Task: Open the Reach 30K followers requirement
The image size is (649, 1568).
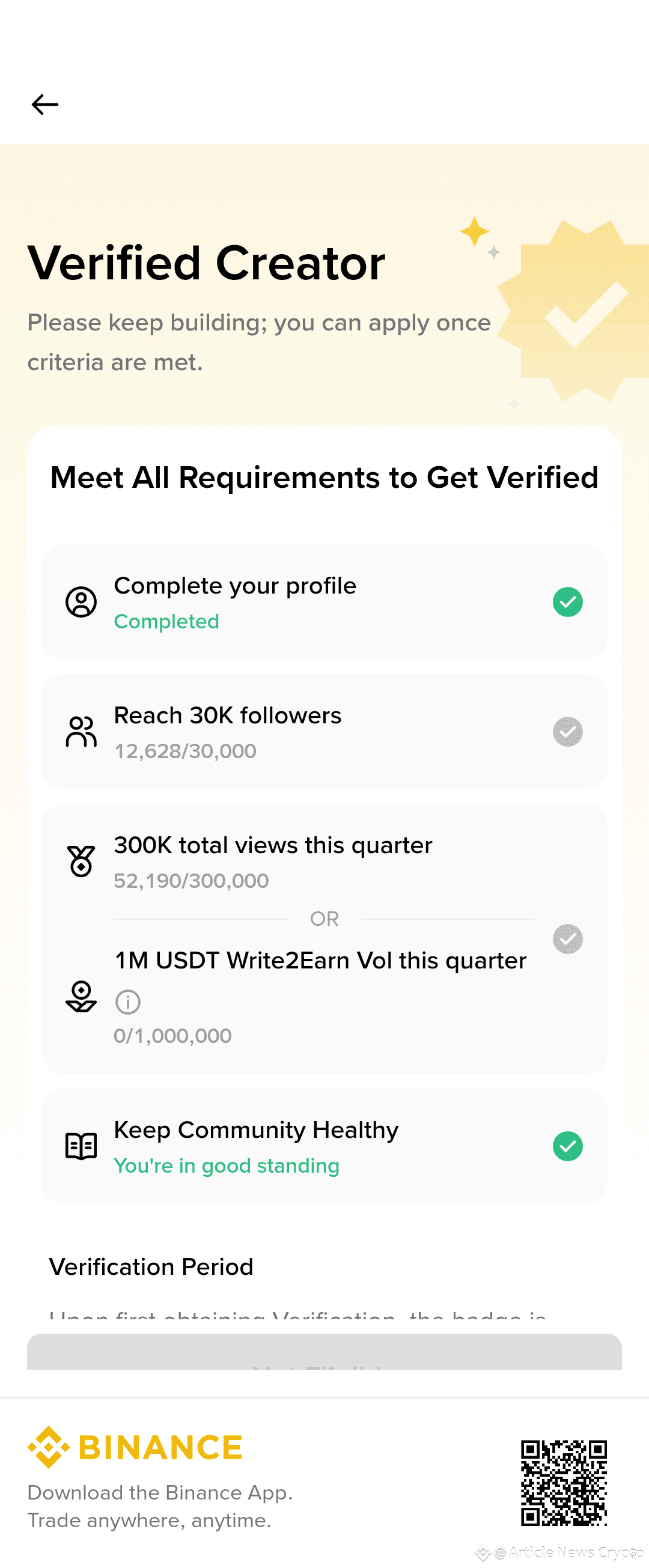Action: coord(228,716)
